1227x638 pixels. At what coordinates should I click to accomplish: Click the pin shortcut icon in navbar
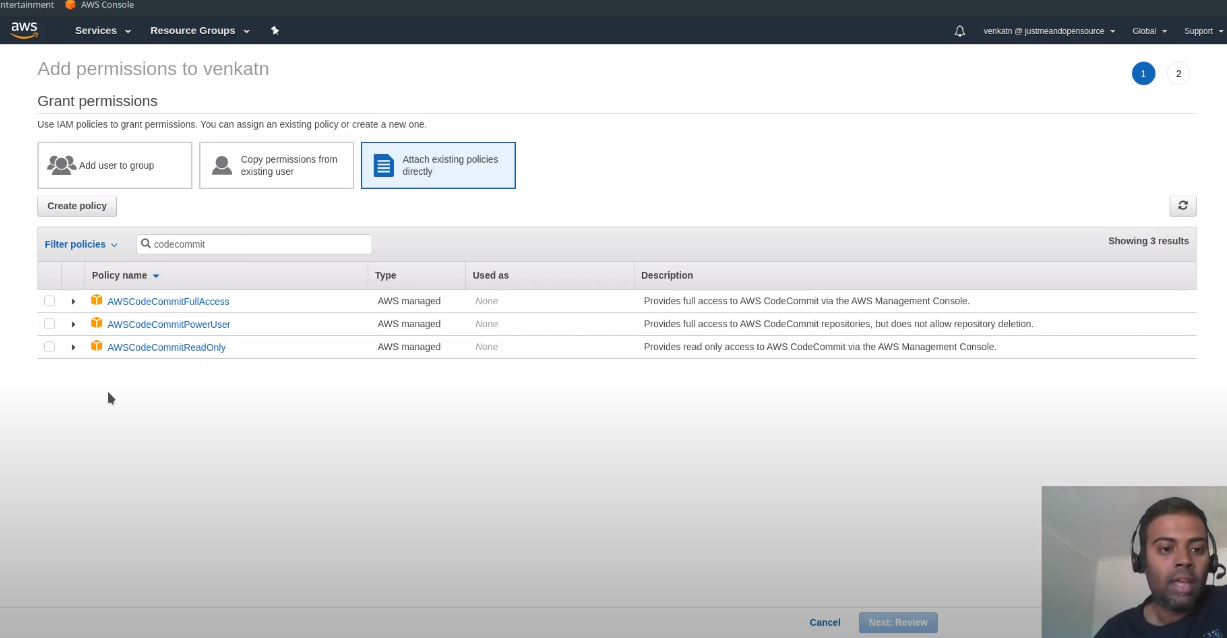point(275,31)
